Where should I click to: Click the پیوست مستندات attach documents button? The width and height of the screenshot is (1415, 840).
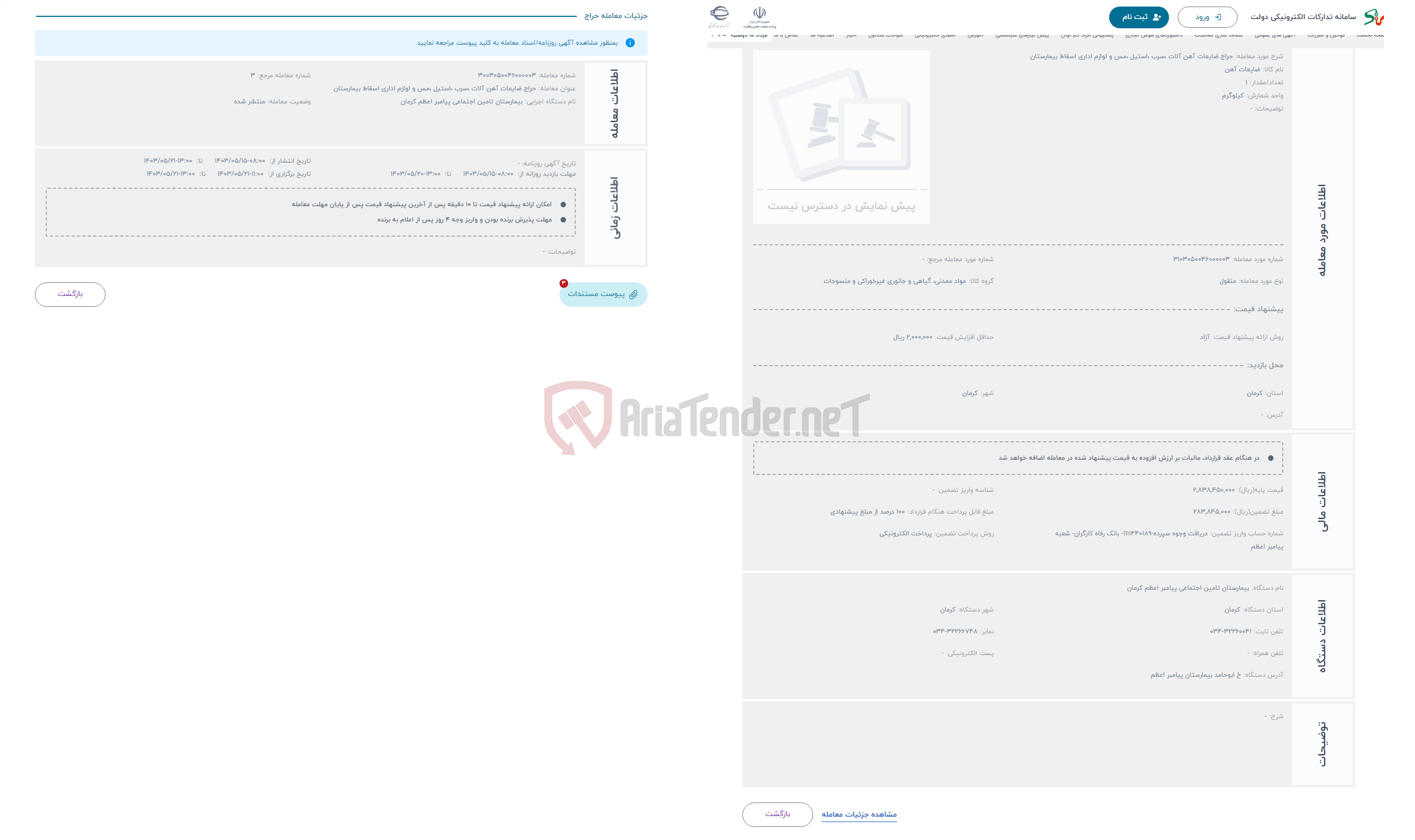pyautogui.click(x=601, y=293)
